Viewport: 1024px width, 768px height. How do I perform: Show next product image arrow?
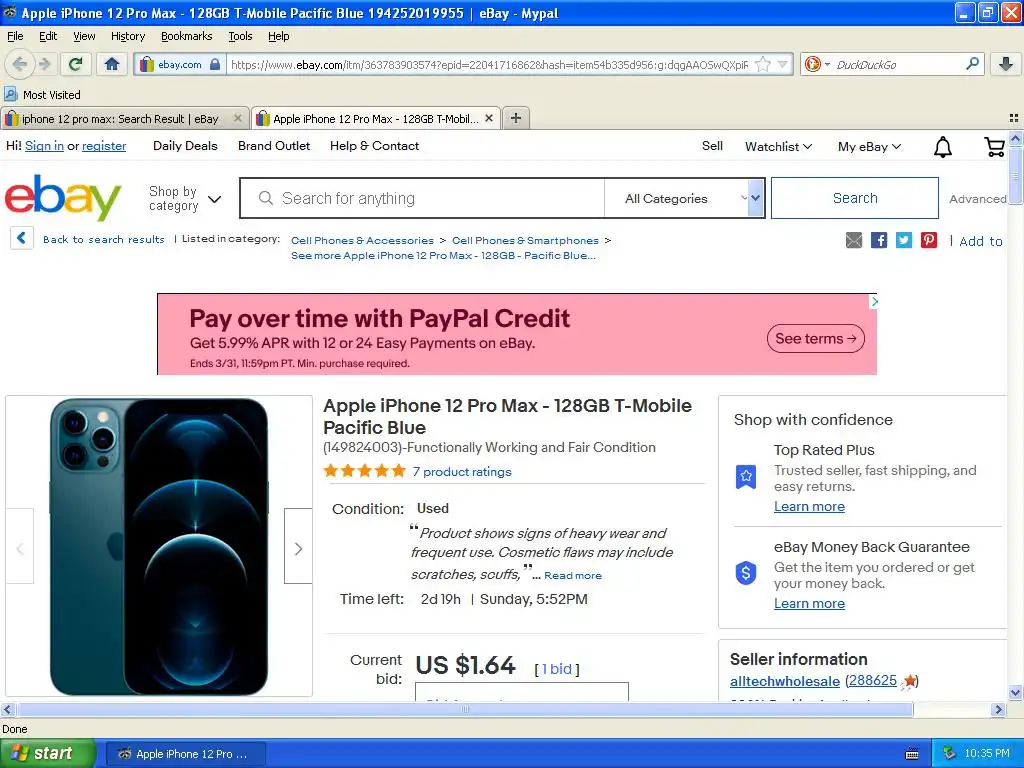298,549
